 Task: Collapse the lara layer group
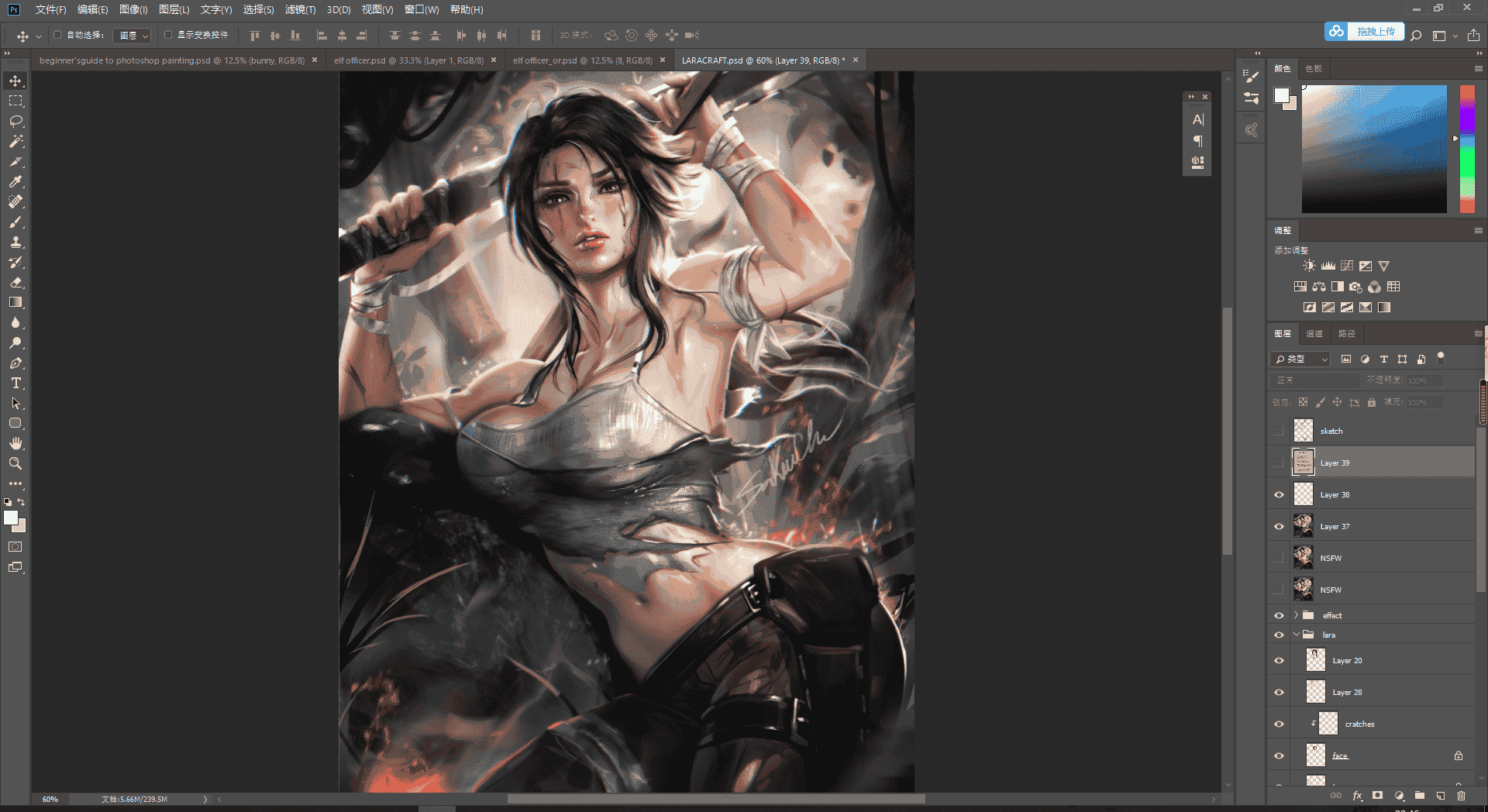tap(1296, 635)
